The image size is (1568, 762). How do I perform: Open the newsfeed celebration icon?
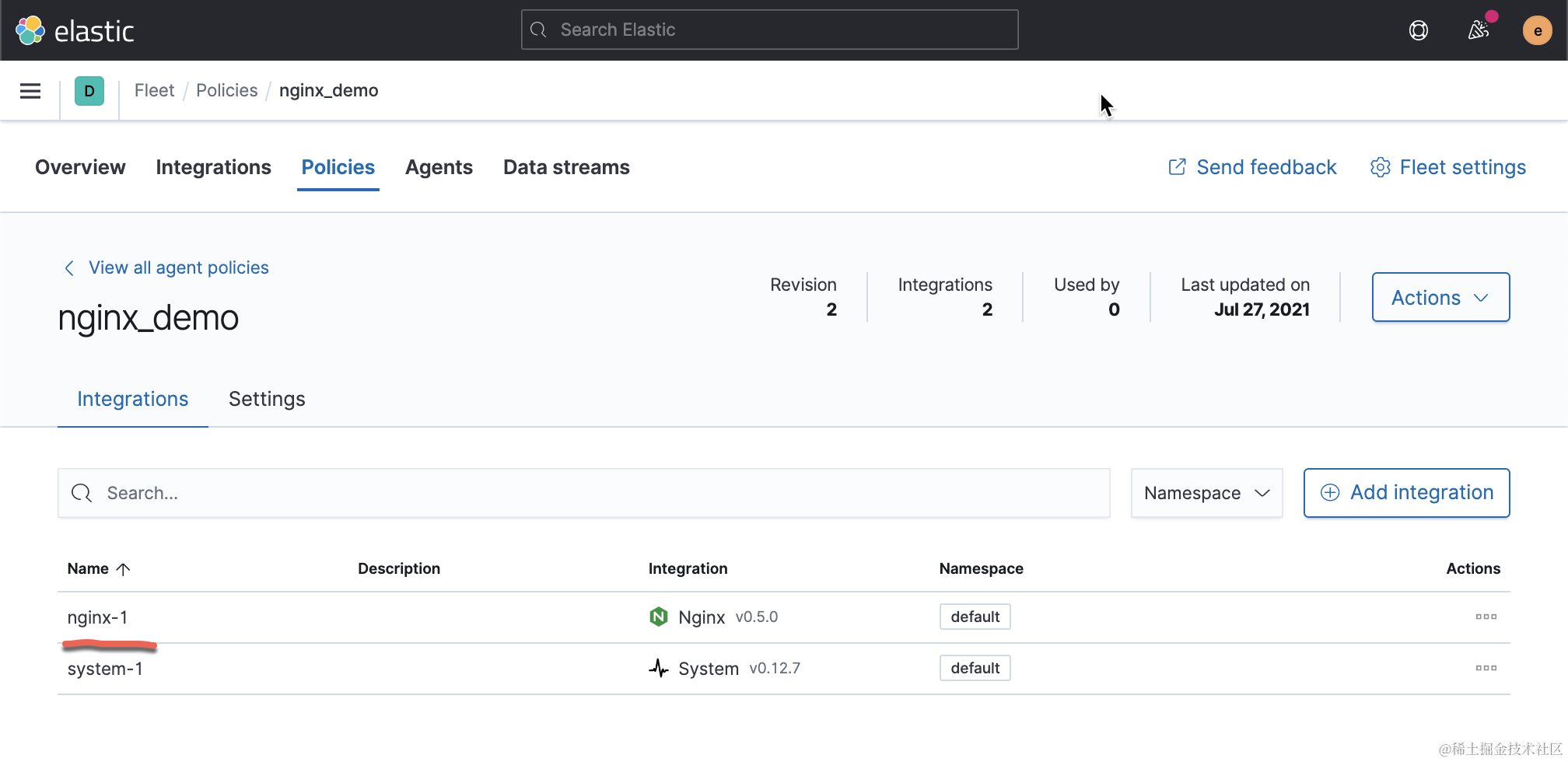click(1479, 30)
